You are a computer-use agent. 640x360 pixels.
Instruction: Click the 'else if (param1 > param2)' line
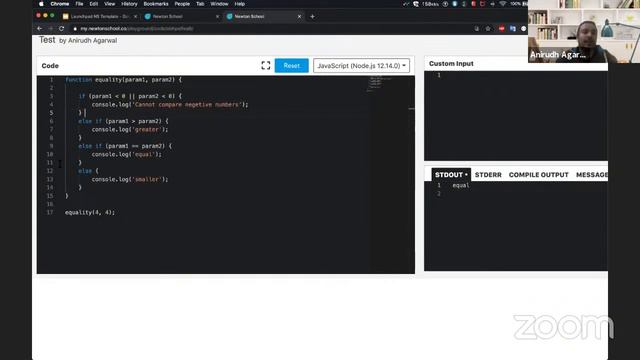tap(123, 121)
